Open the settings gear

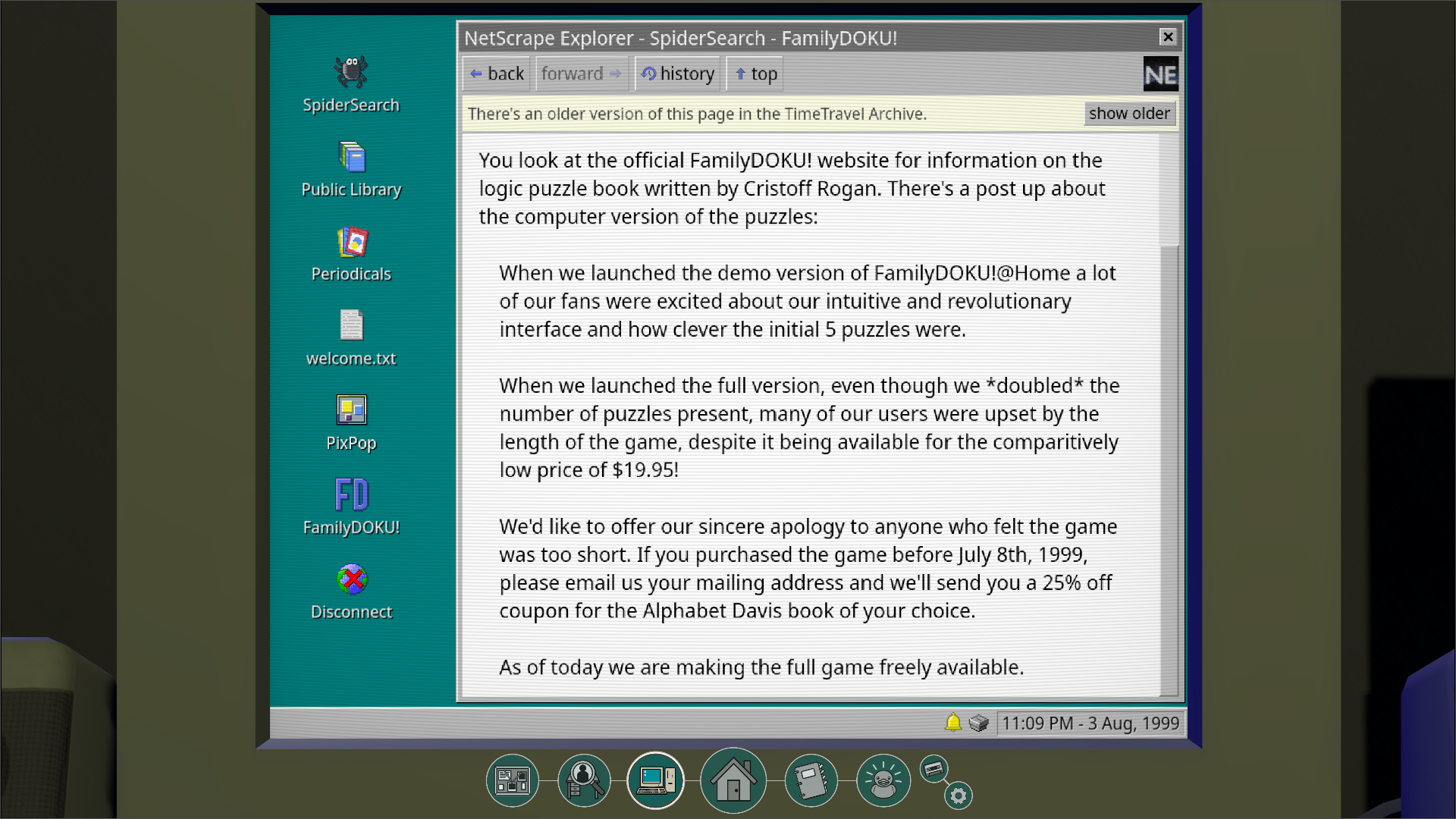pyautogui.click(x=959, y=795)
